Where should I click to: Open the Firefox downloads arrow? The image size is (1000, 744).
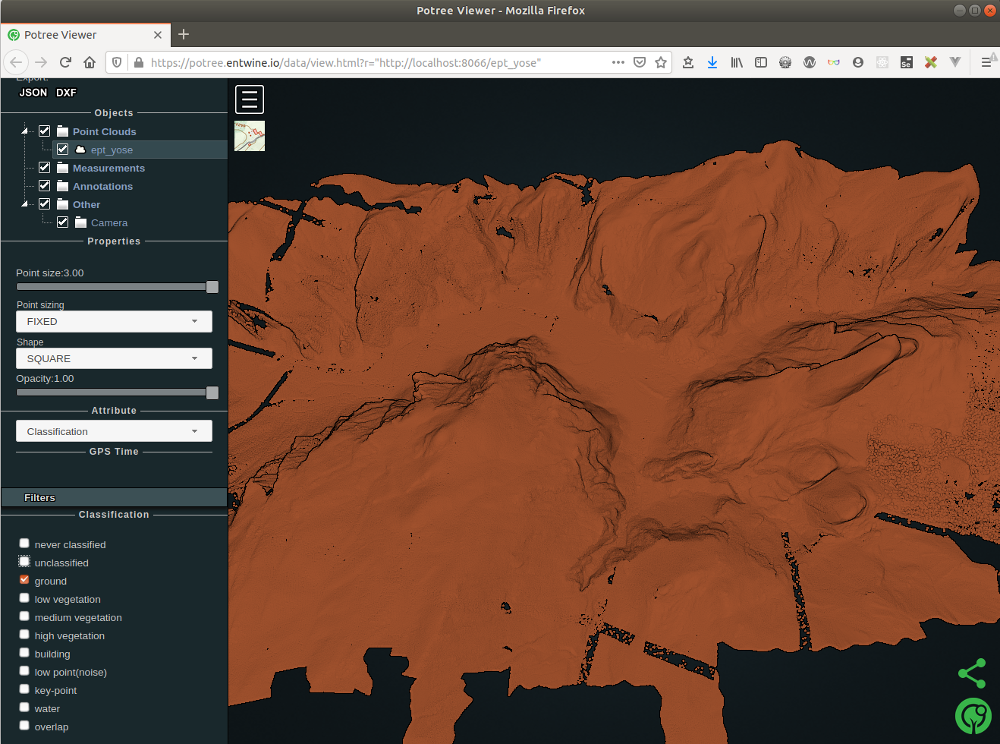(712, 62)
